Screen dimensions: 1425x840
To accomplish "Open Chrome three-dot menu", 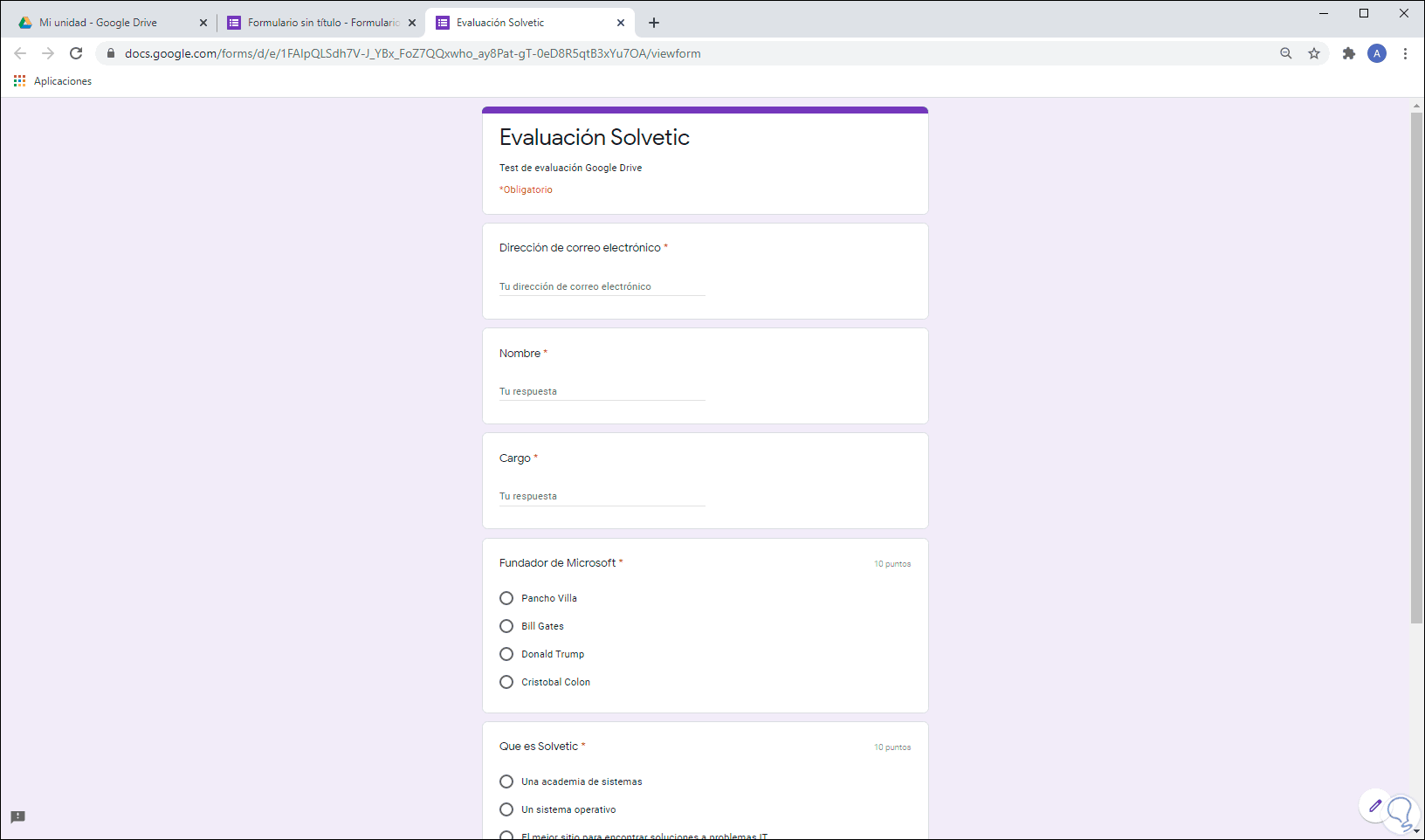I will (x=1405, y=53).
